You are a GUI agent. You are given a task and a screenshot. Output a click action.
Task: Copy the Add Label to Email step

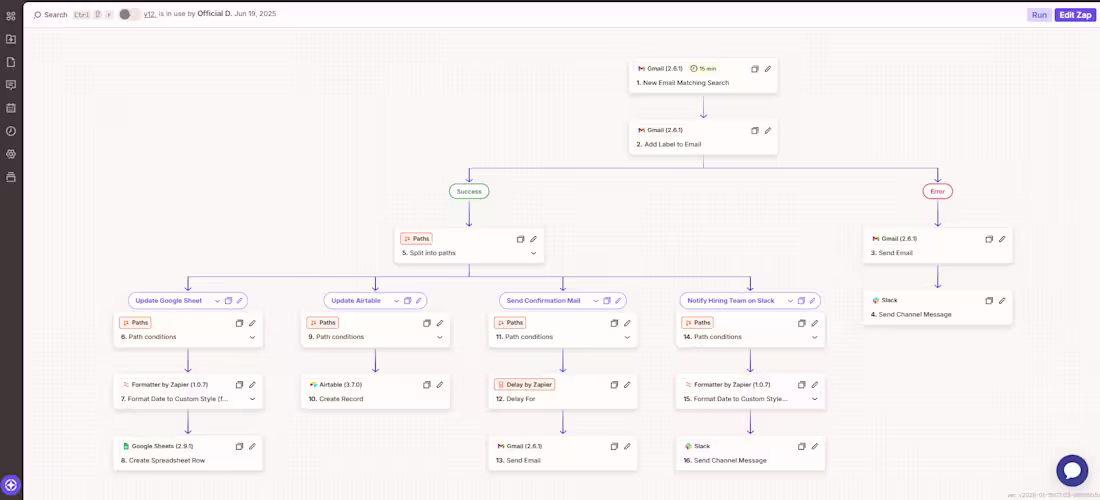[x=755, y=130]
